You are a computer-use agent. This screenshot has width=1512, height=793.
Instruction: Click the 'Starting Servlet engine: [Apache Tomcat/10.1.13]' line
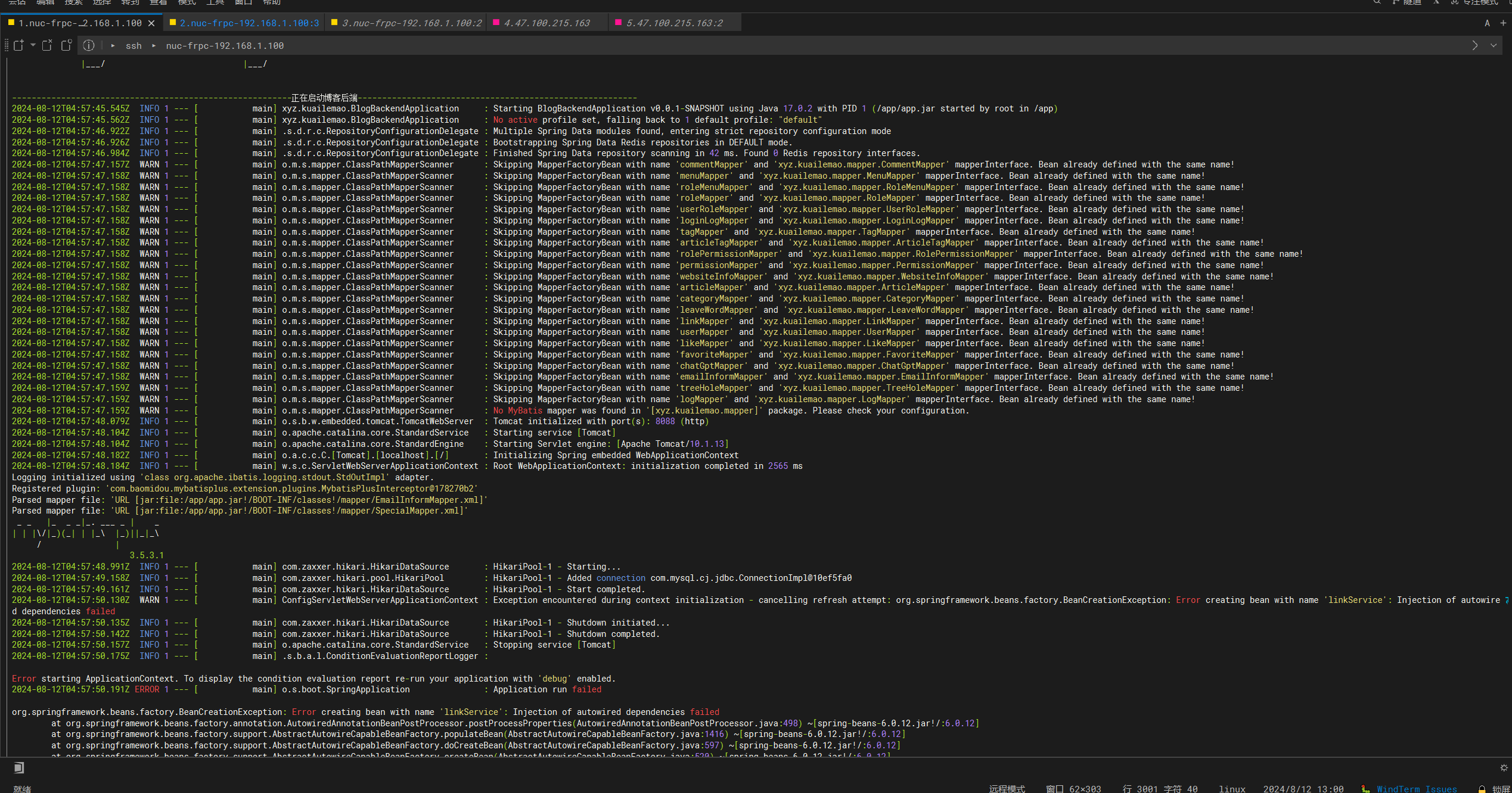click(370, 444)
